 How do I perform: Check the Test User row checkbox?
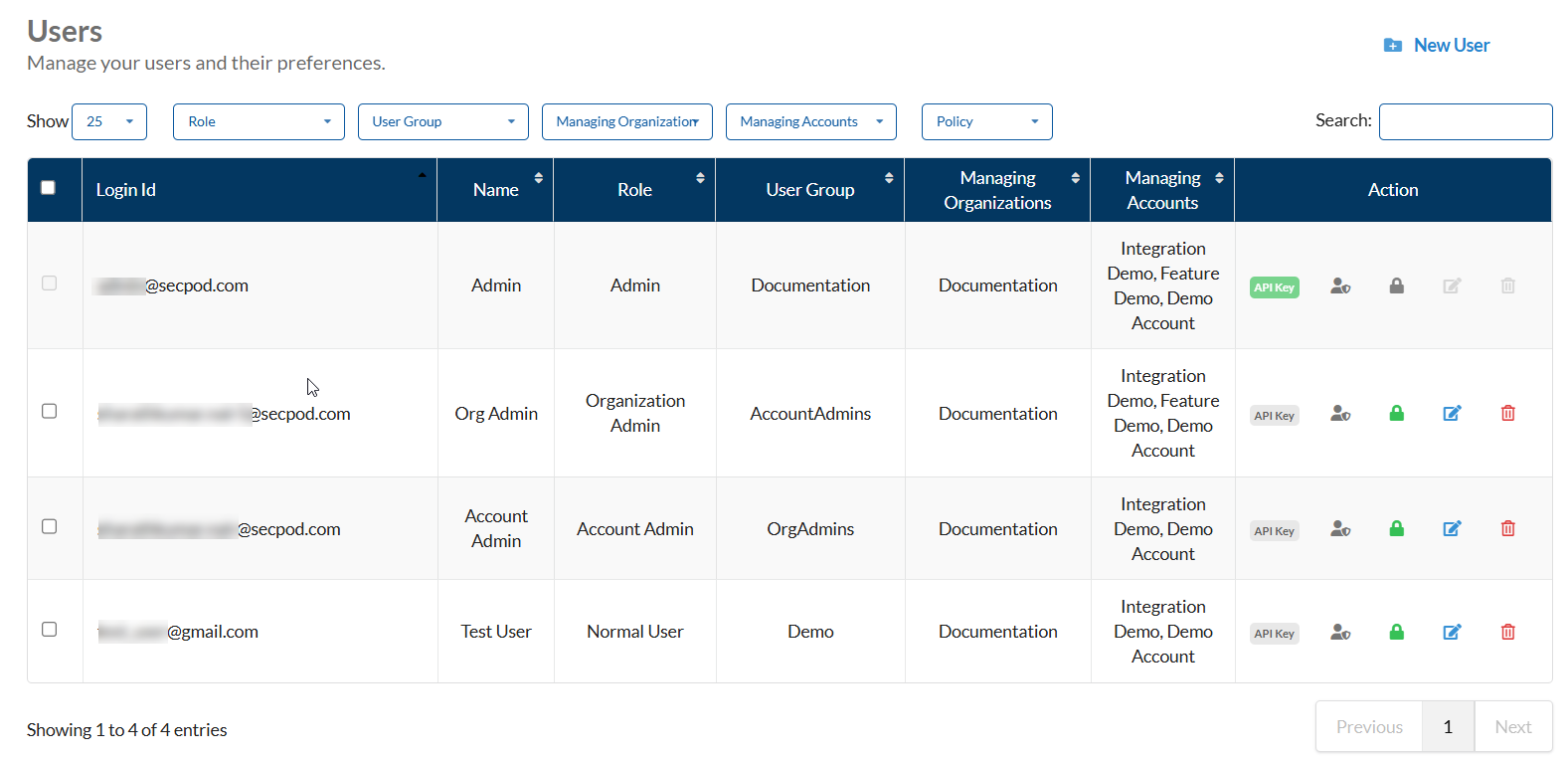49,630
